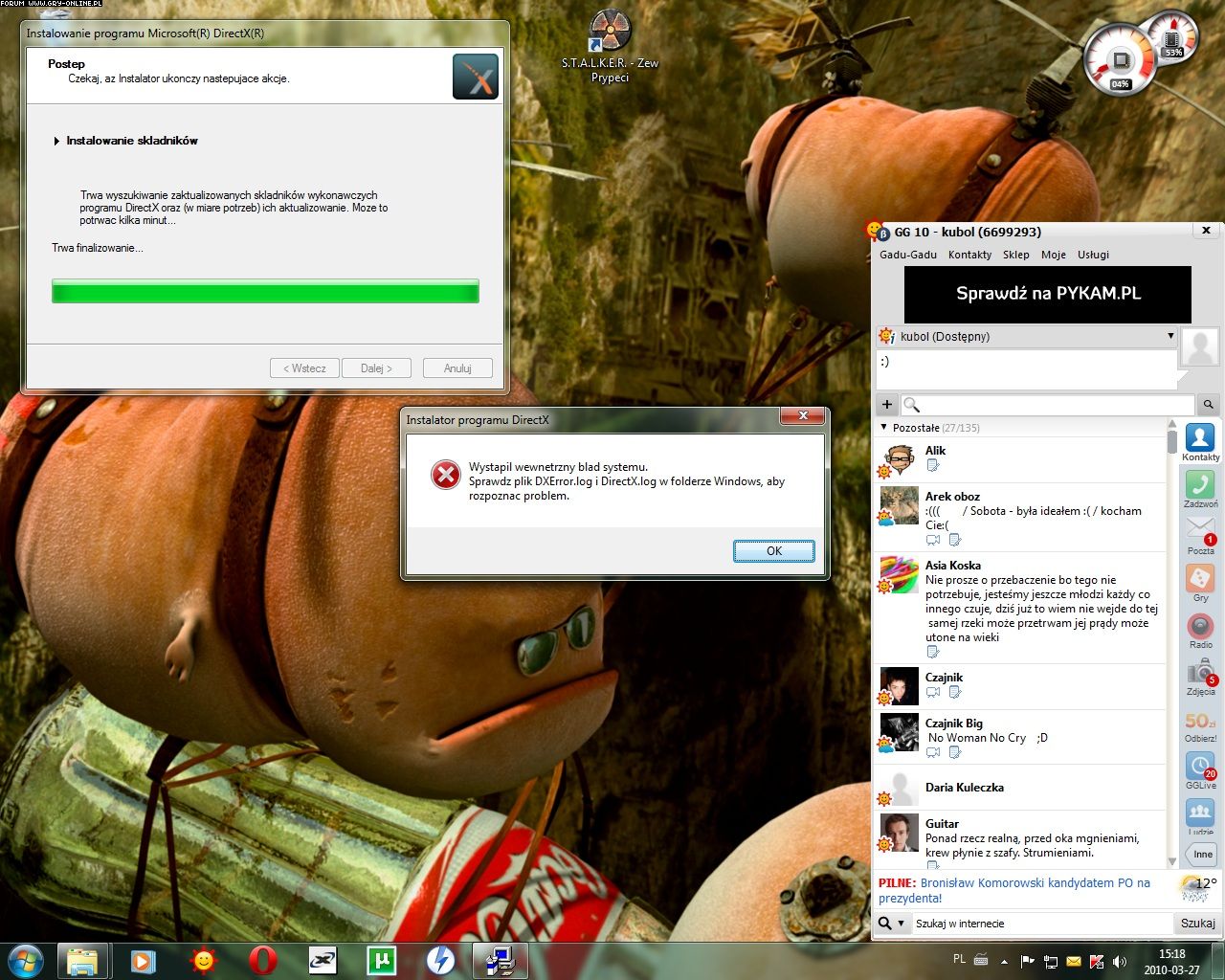
Task: Open the Zdjęcia camera sidebar icon
Action: (1200, 677)
